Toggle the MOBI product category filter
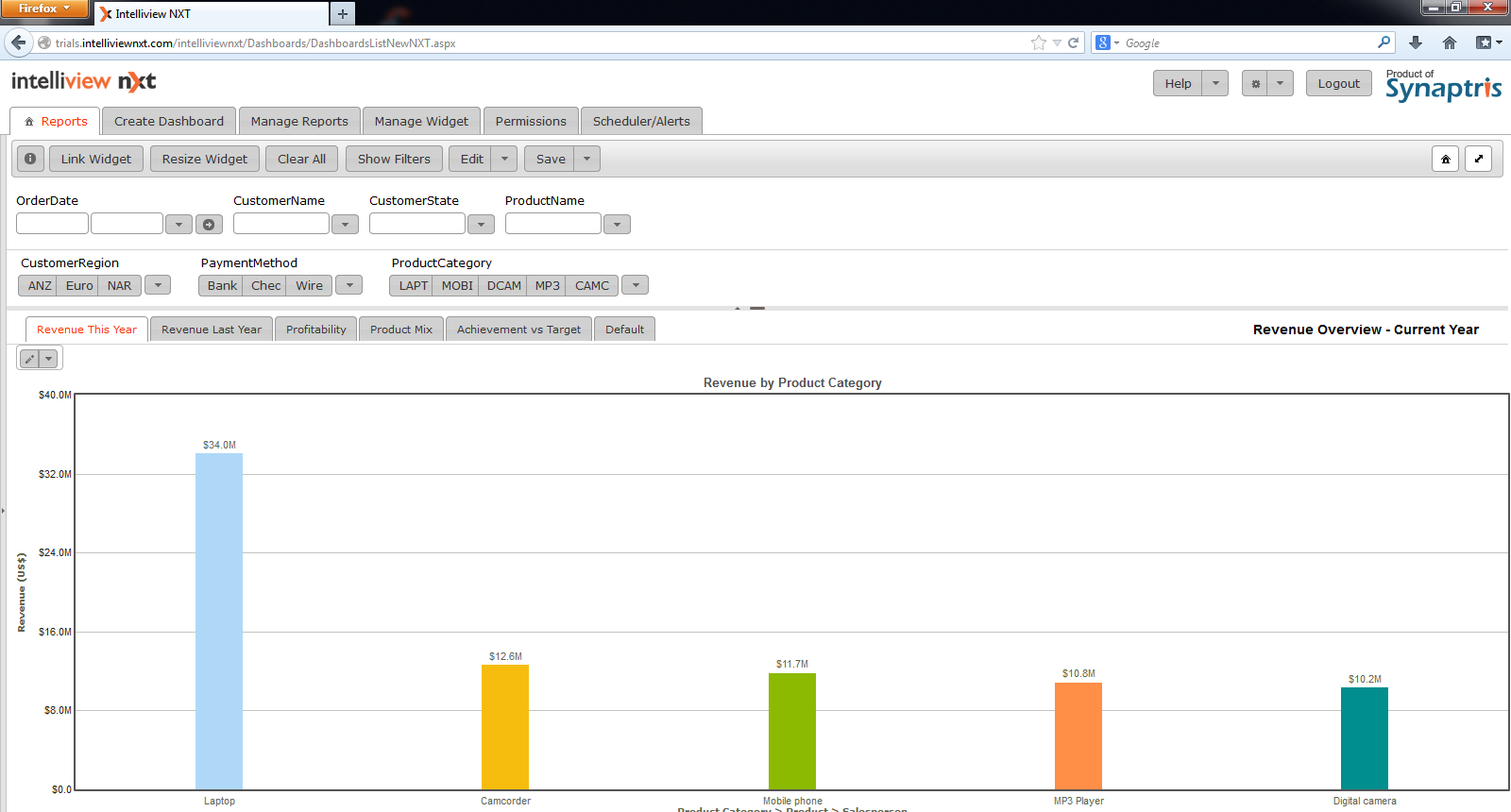 tap(457, 285)
